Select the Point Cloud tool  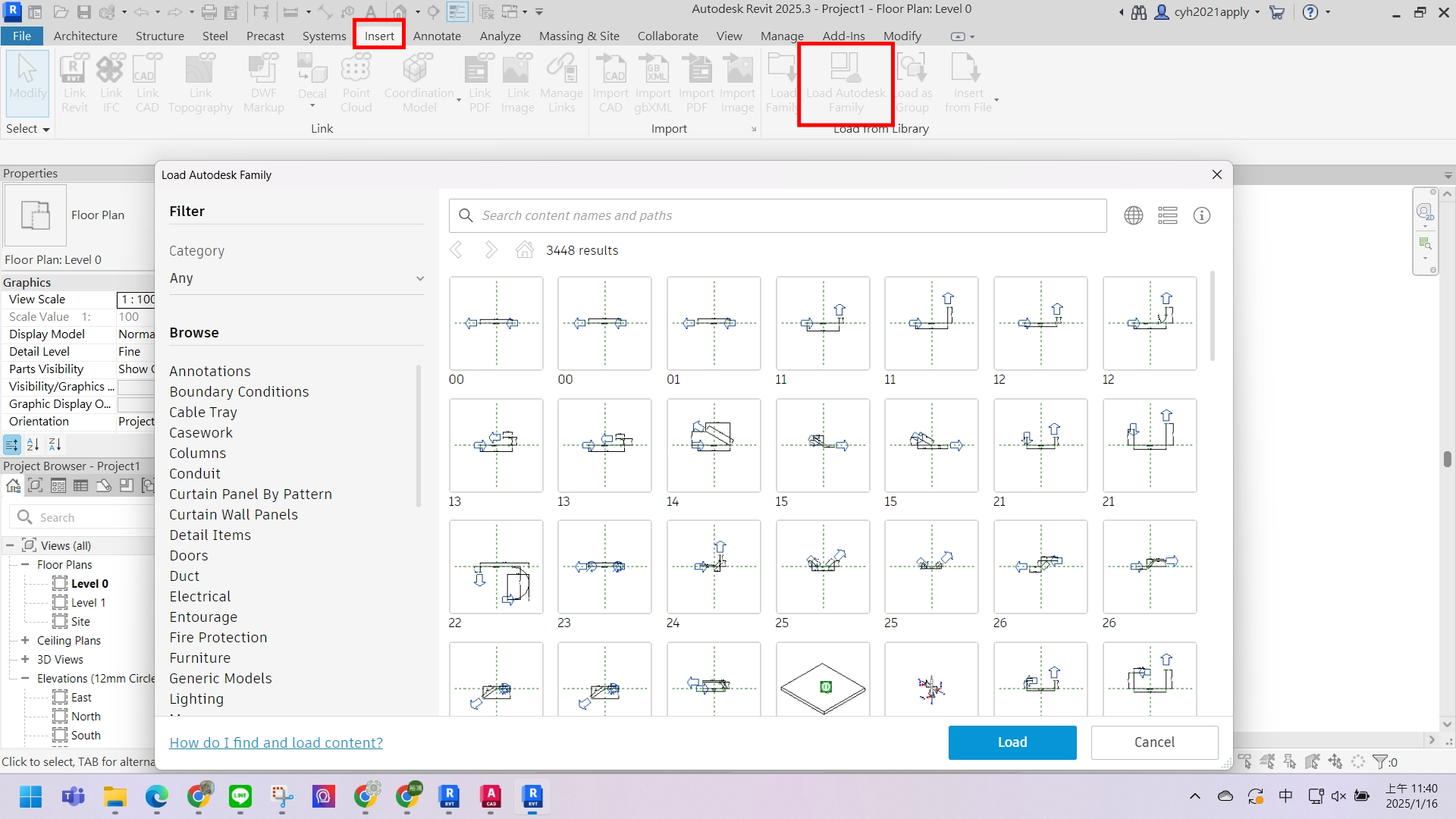coord(356,83)
